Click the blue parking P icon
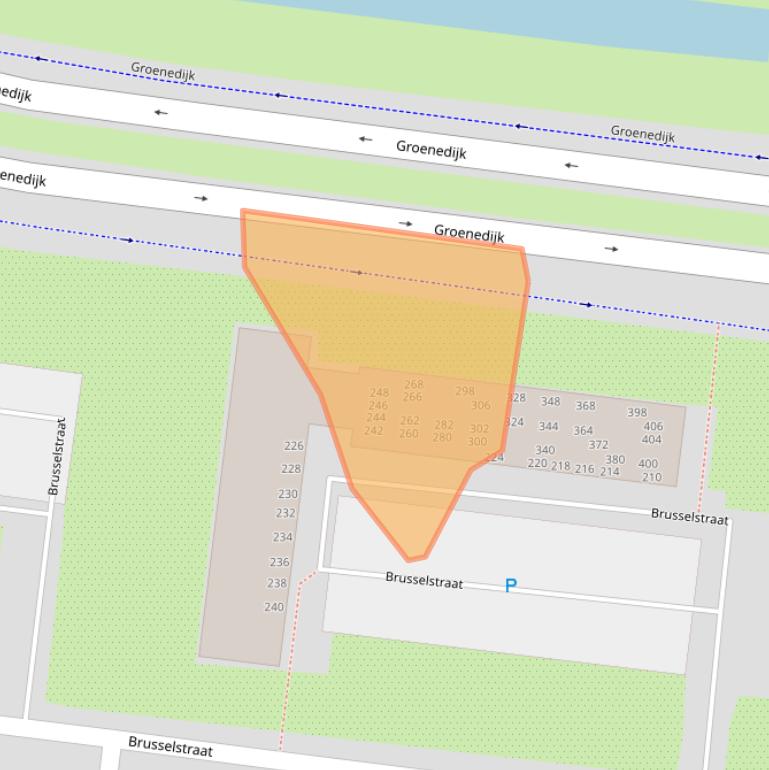 tap(511, 585)
